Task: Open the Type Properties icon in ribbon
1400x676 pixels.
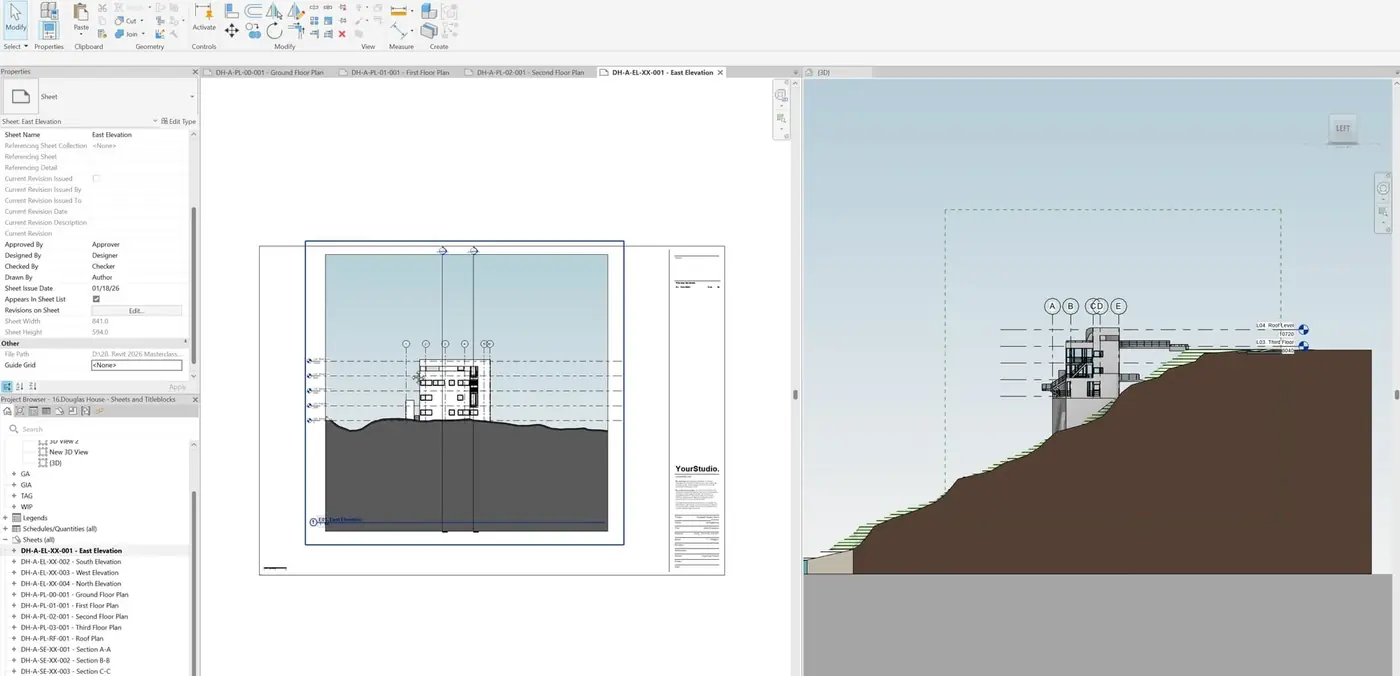Action: (49, 10)
